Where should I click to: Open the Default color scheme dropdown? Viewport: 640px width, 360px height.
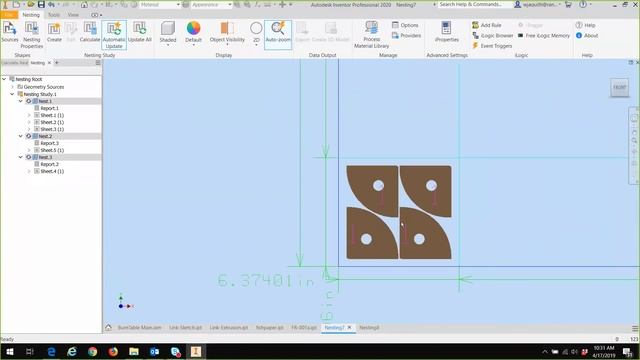193,33
